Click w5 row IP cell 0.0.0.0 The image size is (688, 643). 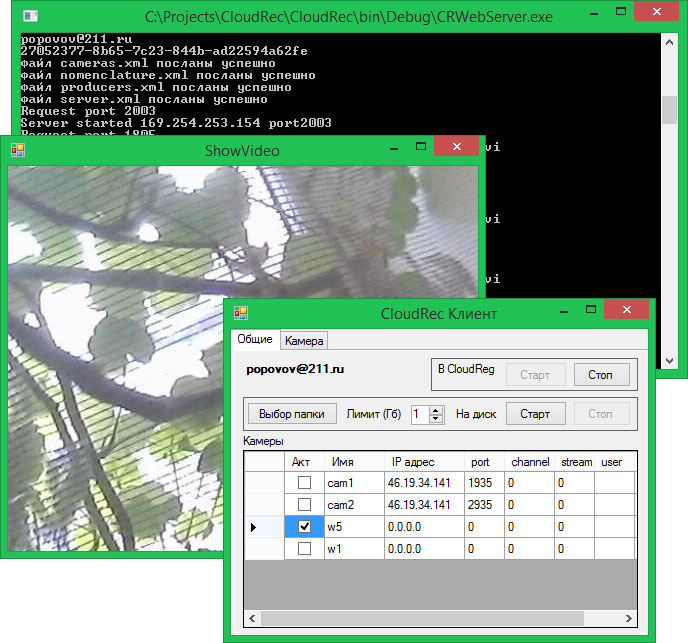(x=424, y=527)
